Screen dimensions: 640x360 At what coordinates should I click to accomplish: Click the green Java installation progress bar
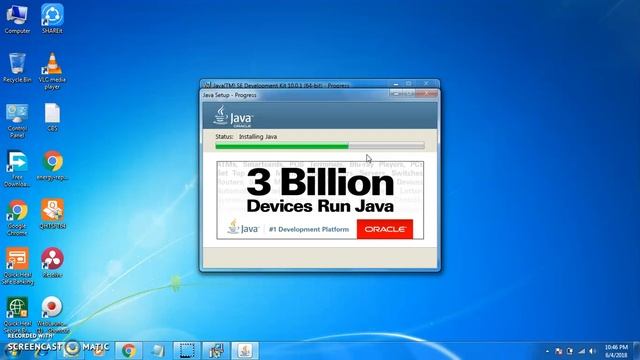point(320,146)
